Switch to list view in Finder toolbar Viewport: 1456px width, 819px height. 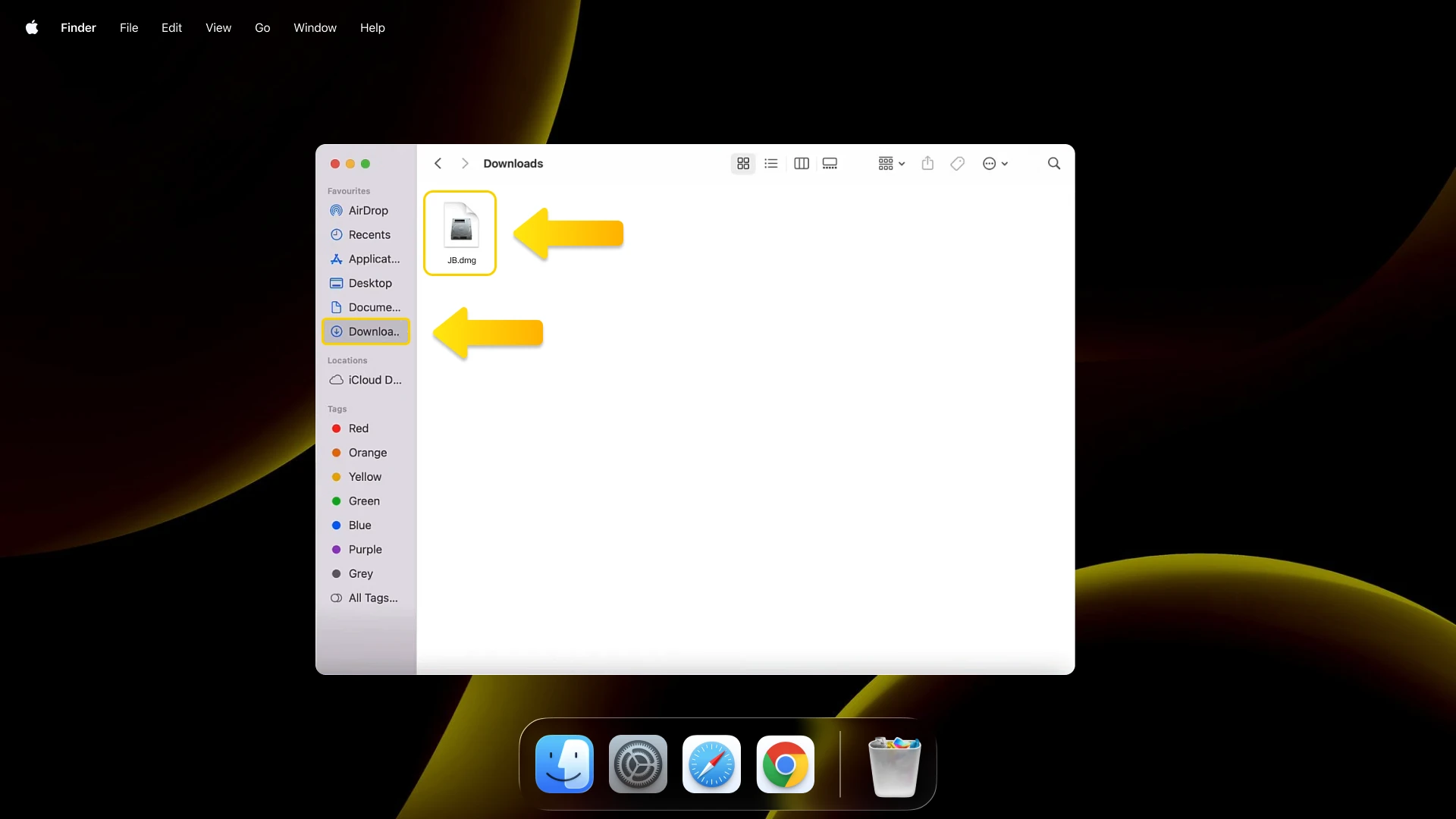(x=771, y=163)
